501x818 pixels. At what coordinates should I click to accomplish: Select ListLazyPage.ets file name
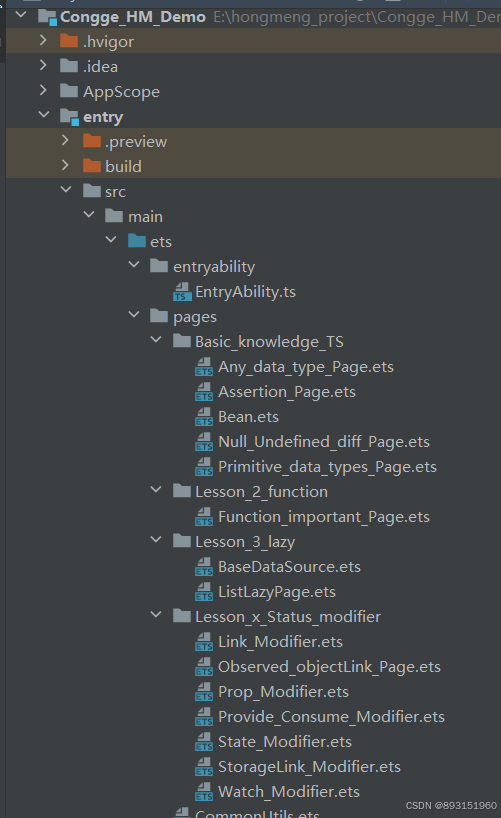click(x=277, y=592)
